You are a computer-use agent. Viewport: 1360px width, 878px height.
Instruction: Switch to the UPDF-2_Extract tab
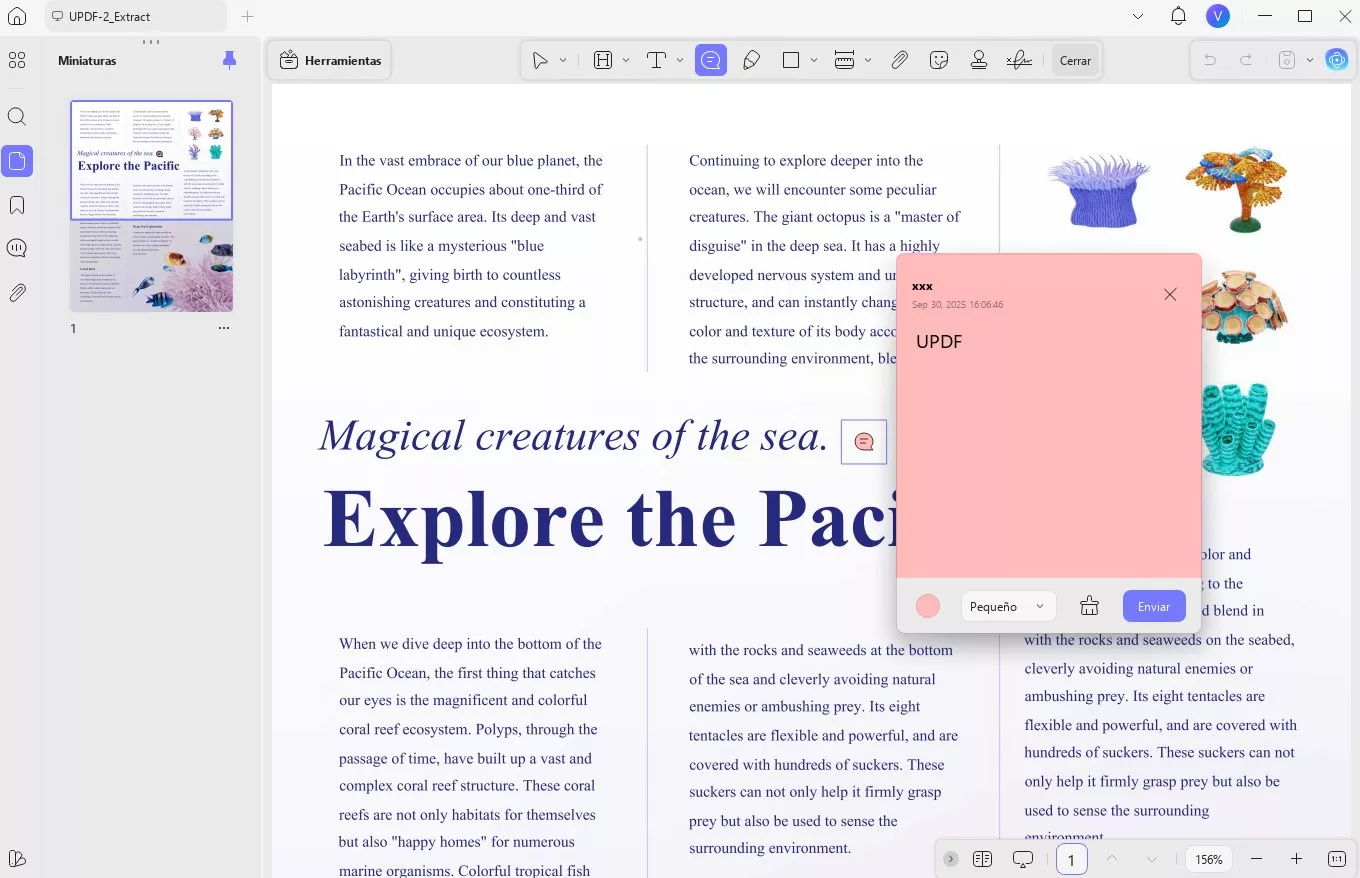tap(136, 16)
